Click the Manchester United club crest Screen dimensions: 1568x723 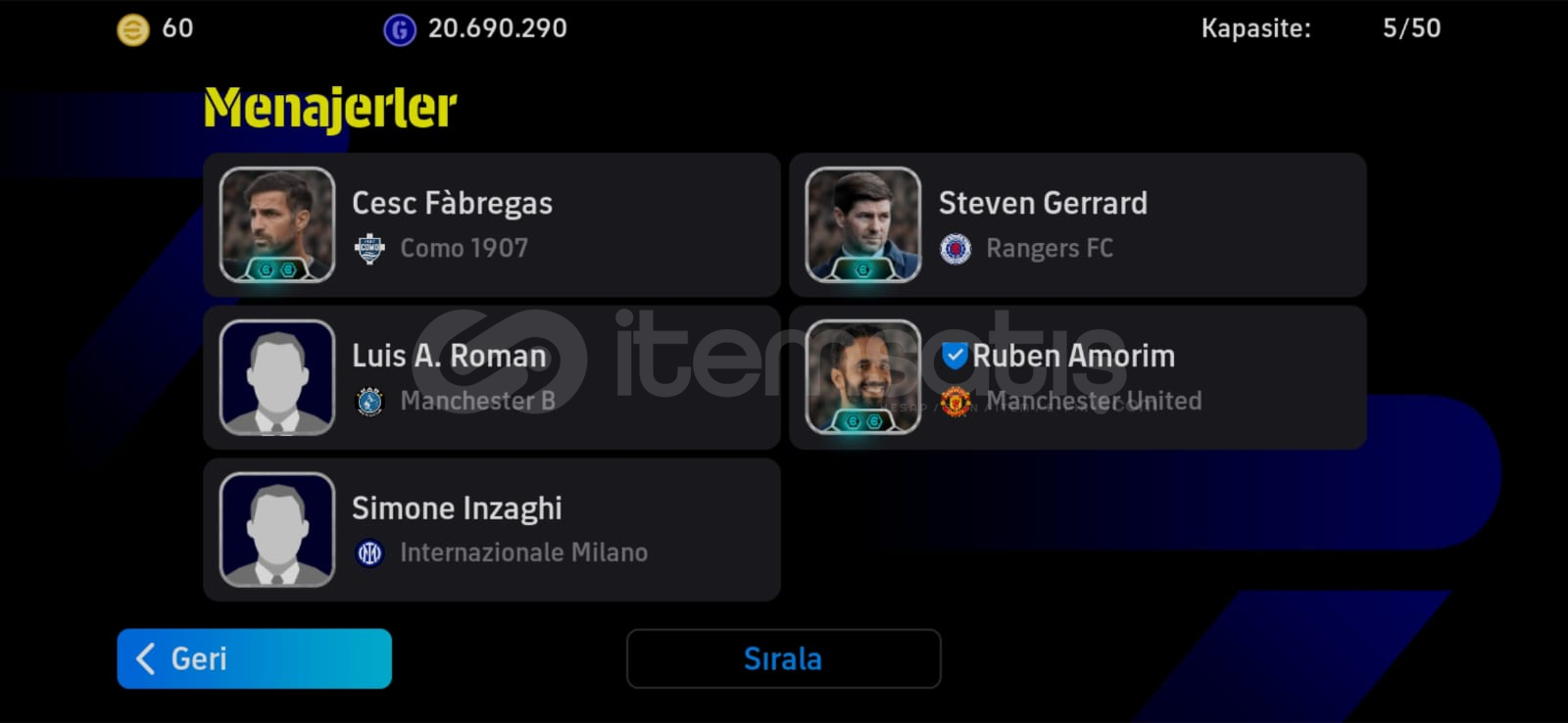click(x=955, y=401)
